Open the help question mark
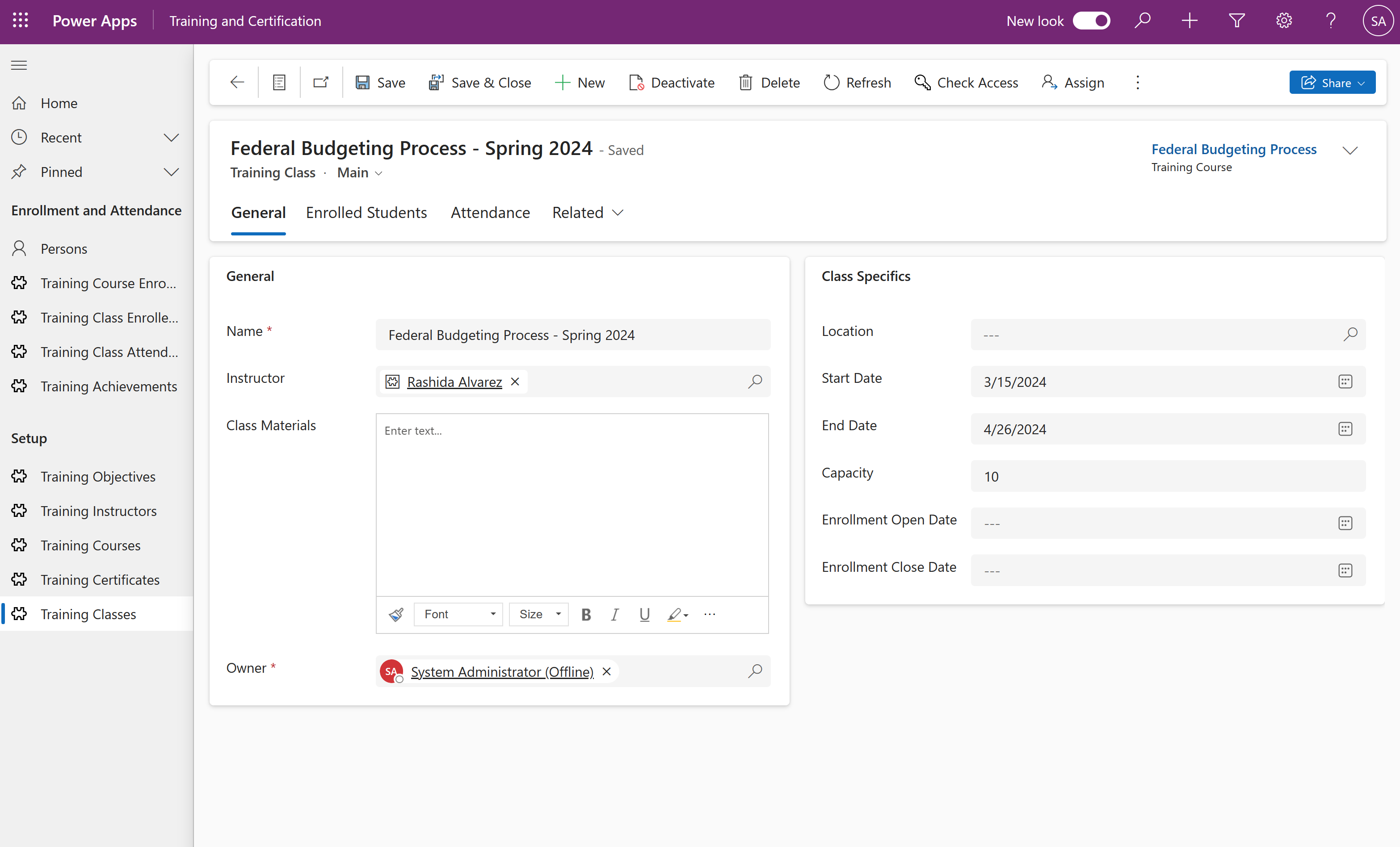Image resolution: width=1400 pixels, height=847 pixels. 1331,21
